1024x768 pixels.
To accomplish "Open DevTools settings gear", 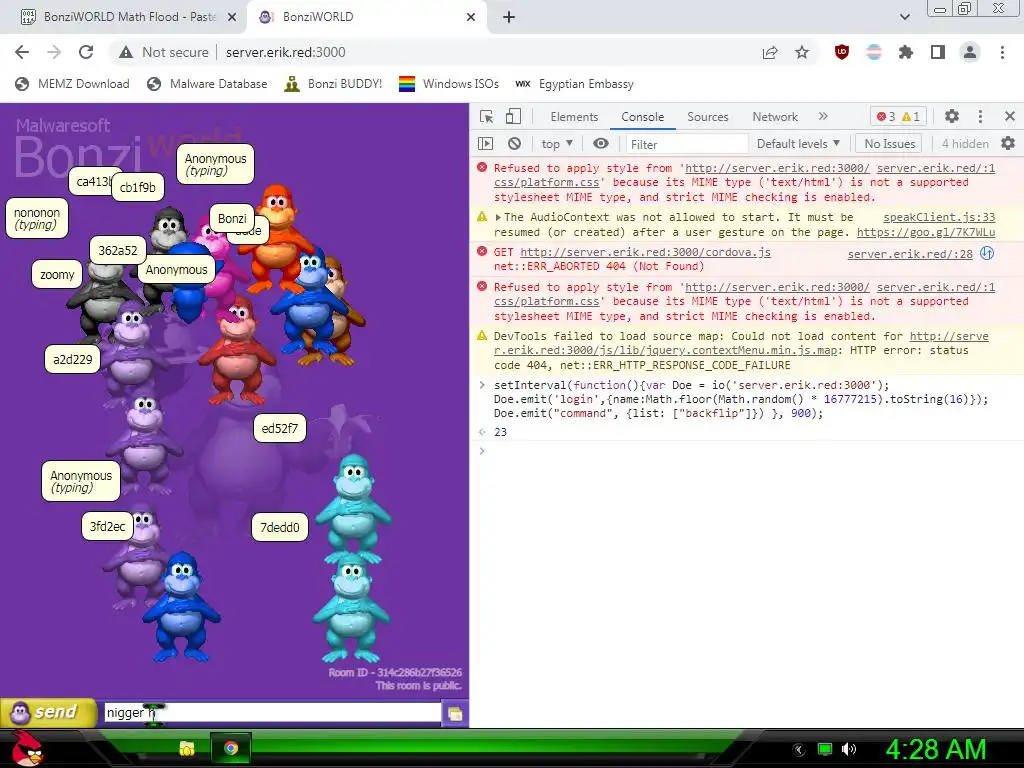I will click(x=952, y=116).
